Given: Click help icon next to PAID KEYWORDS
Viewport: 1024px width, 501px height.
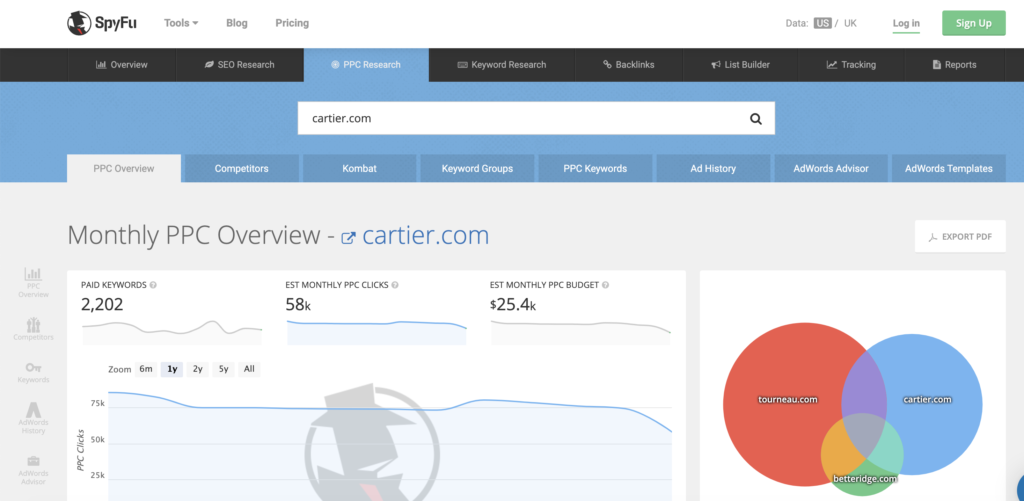Looking at the screenshot, I should (153, 285).
